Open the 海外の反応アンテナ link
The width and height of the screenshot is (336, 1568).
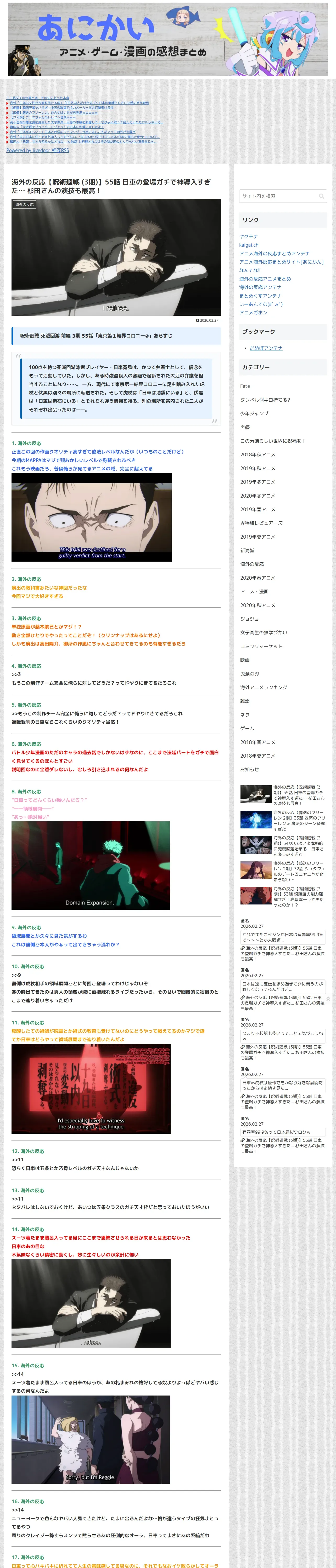[260, 287]
